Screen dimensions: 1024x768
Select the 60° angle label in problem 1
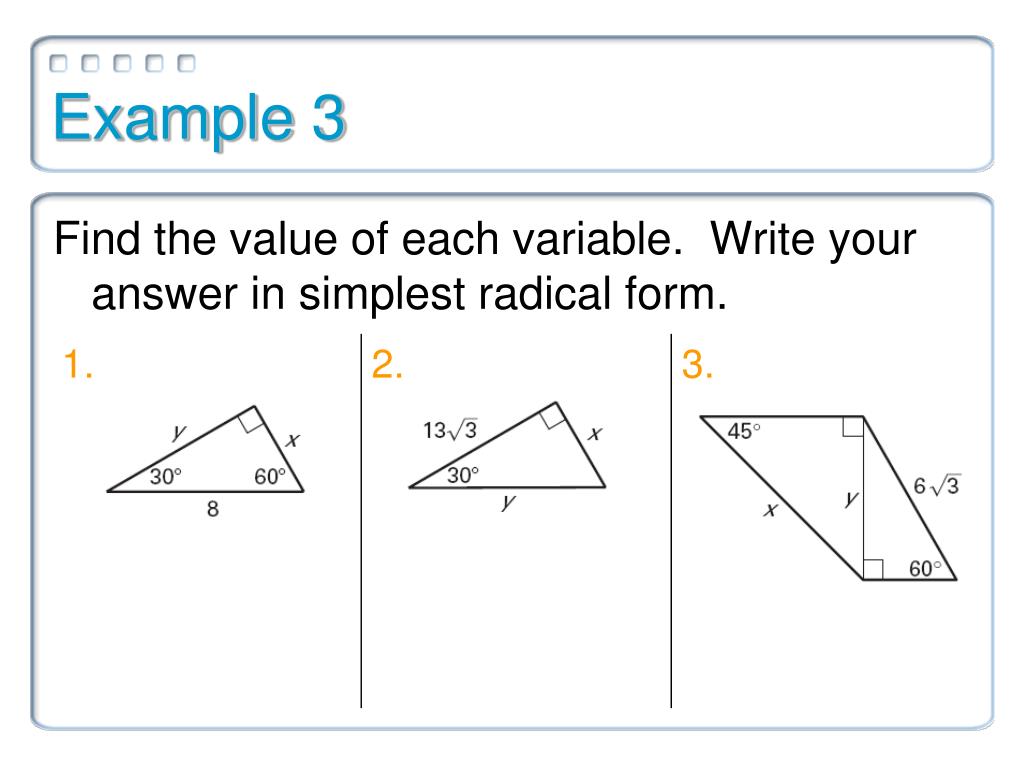point(270,476)
